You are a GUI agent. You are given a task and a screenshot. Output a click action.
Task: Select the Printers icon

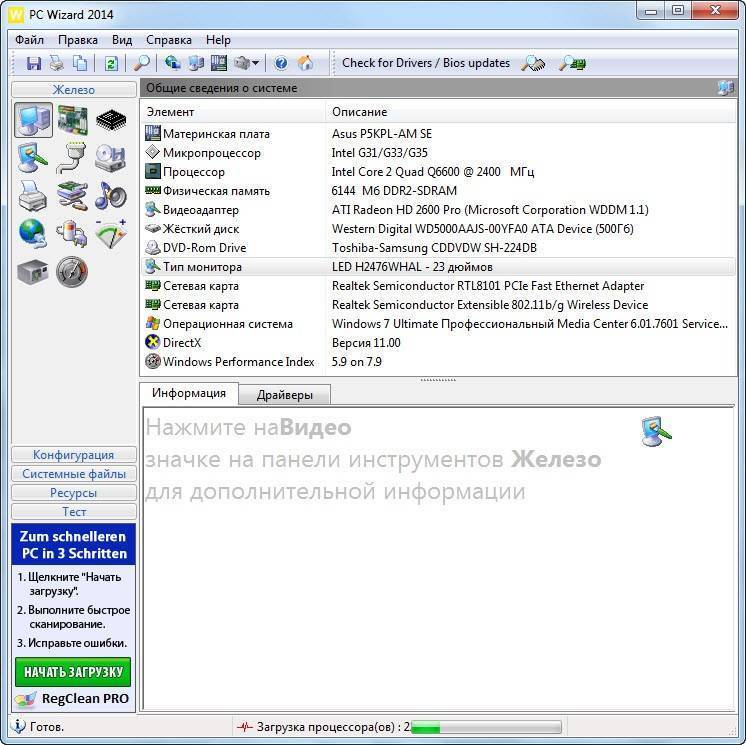pyautogui.click(x=33, y=196)
